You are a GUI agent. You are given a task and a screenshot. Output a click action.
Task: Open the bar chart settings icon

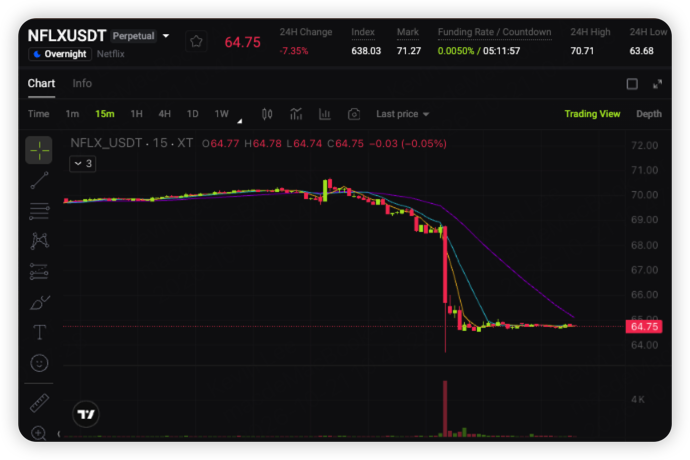pyautogui.click(x=325, y=114)
